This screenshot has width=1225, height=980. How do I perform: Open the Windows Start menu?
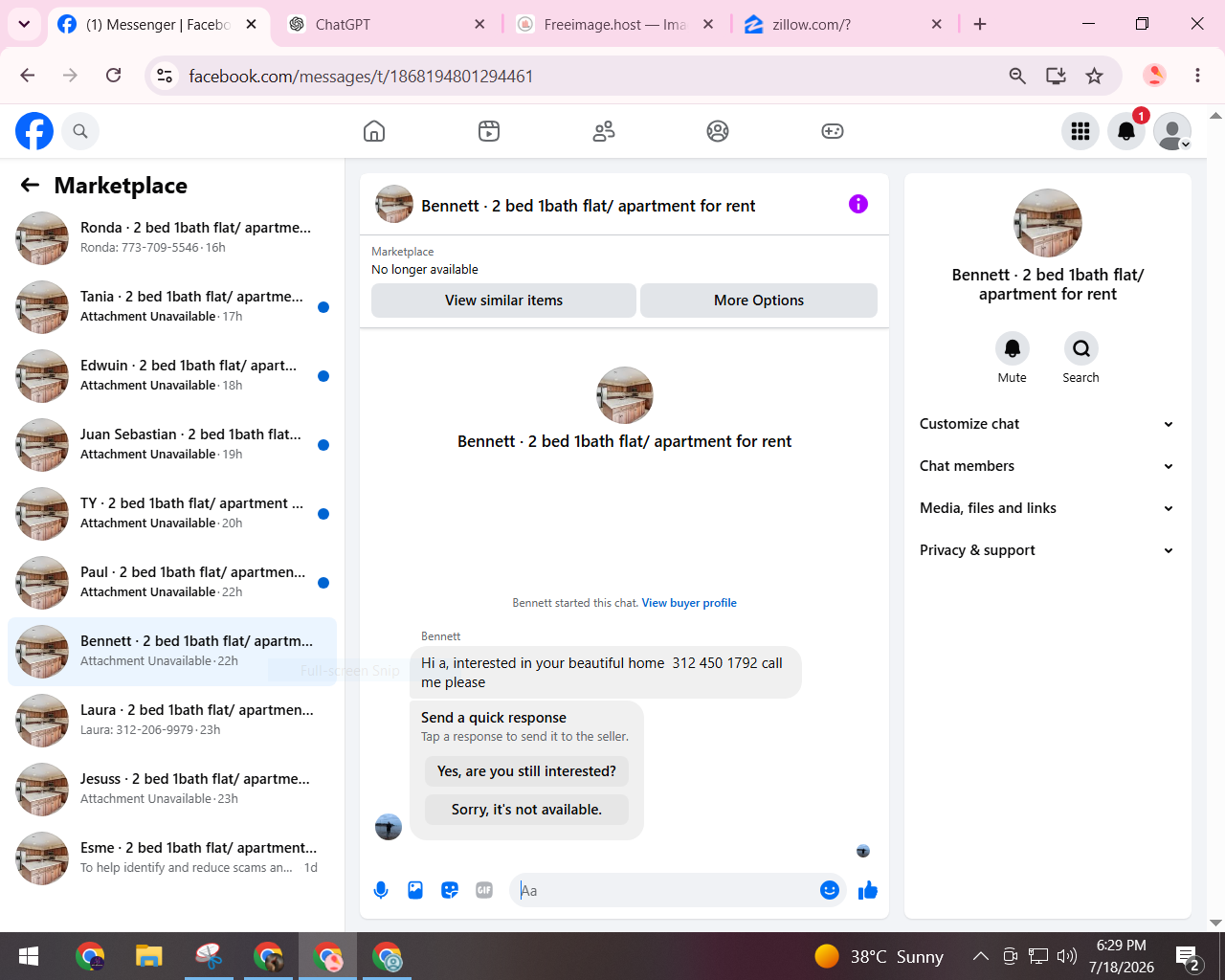pos(29,956)
